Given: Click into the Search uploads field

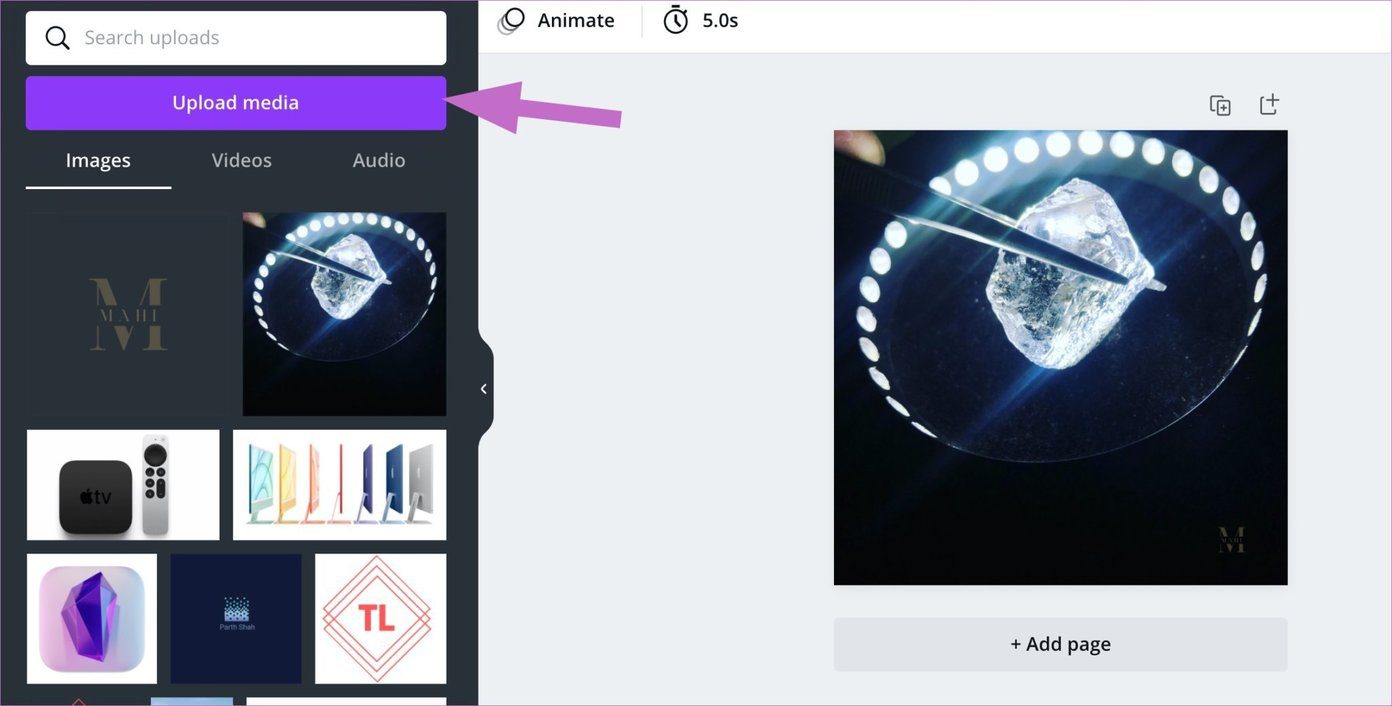Looking at the screenshot, I should tap(236, 38).
